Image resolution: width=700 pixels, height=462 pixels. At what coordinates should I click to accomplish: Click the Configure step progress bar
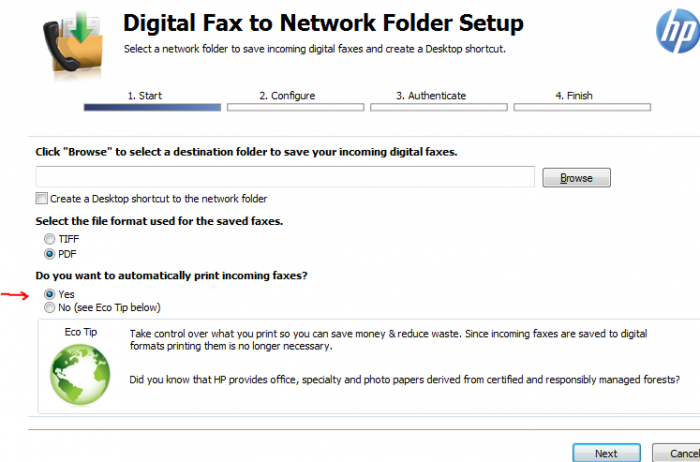(x=295, y=107)
